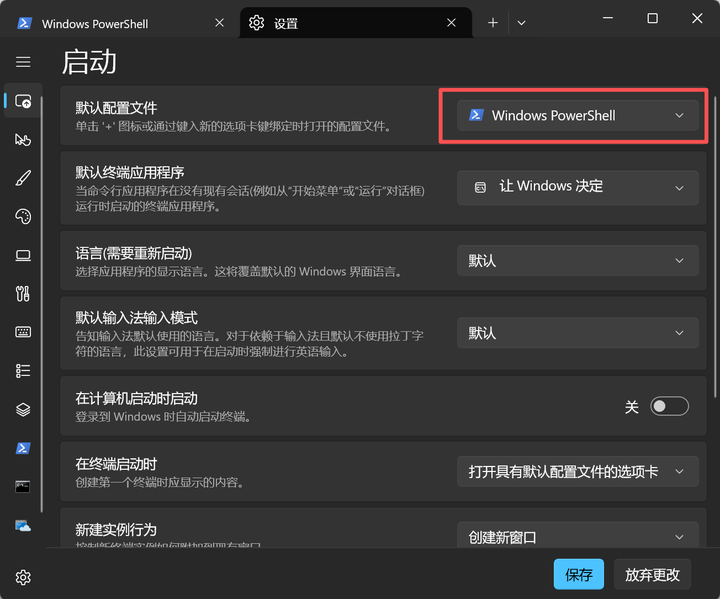Open the Color schemes palette icon
The width and height of the screenshot is (720, 599).
click(23, 216)
